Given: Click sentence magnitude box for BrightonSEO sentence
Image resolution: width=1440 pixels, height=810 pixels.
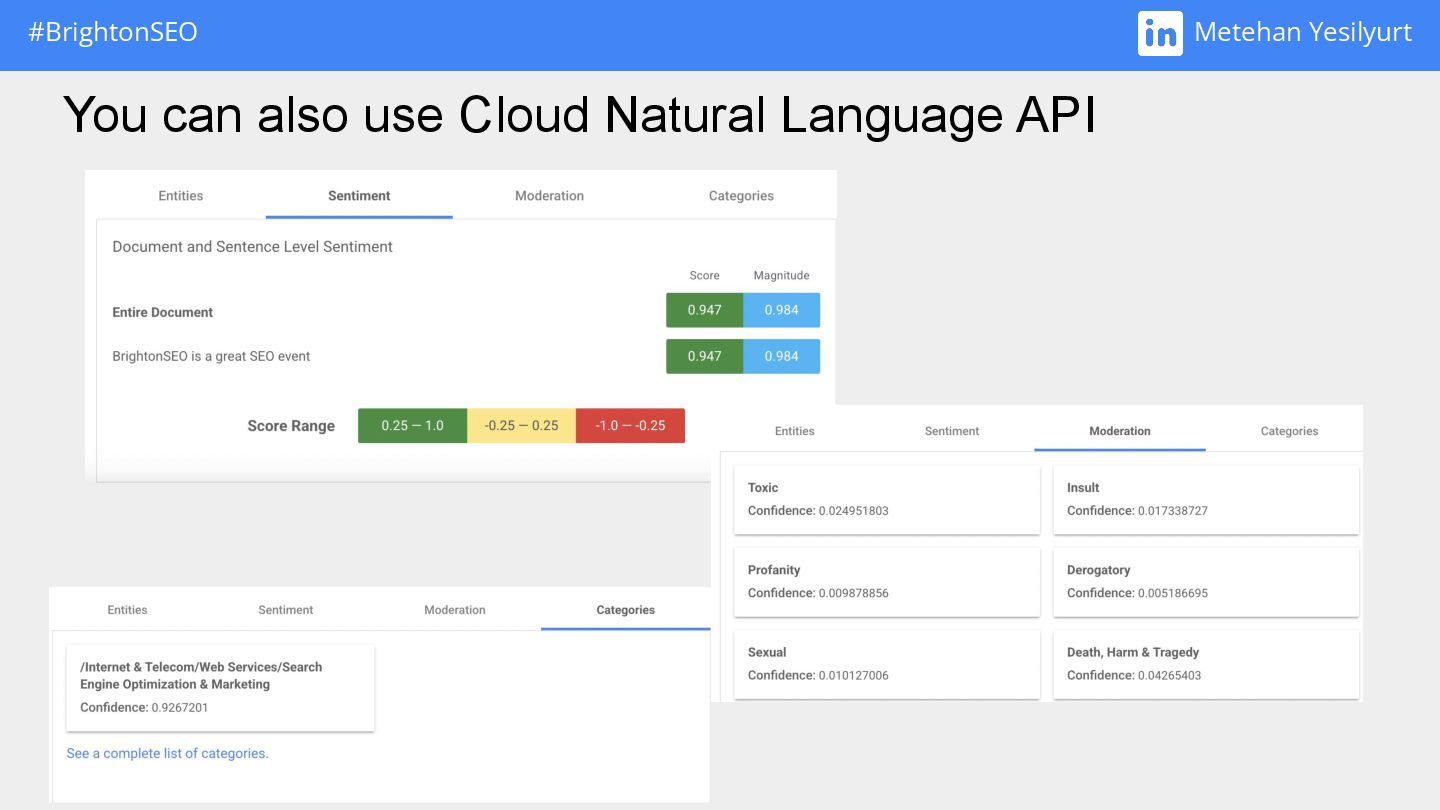Looking at the screenshot, I should [782, 356].
